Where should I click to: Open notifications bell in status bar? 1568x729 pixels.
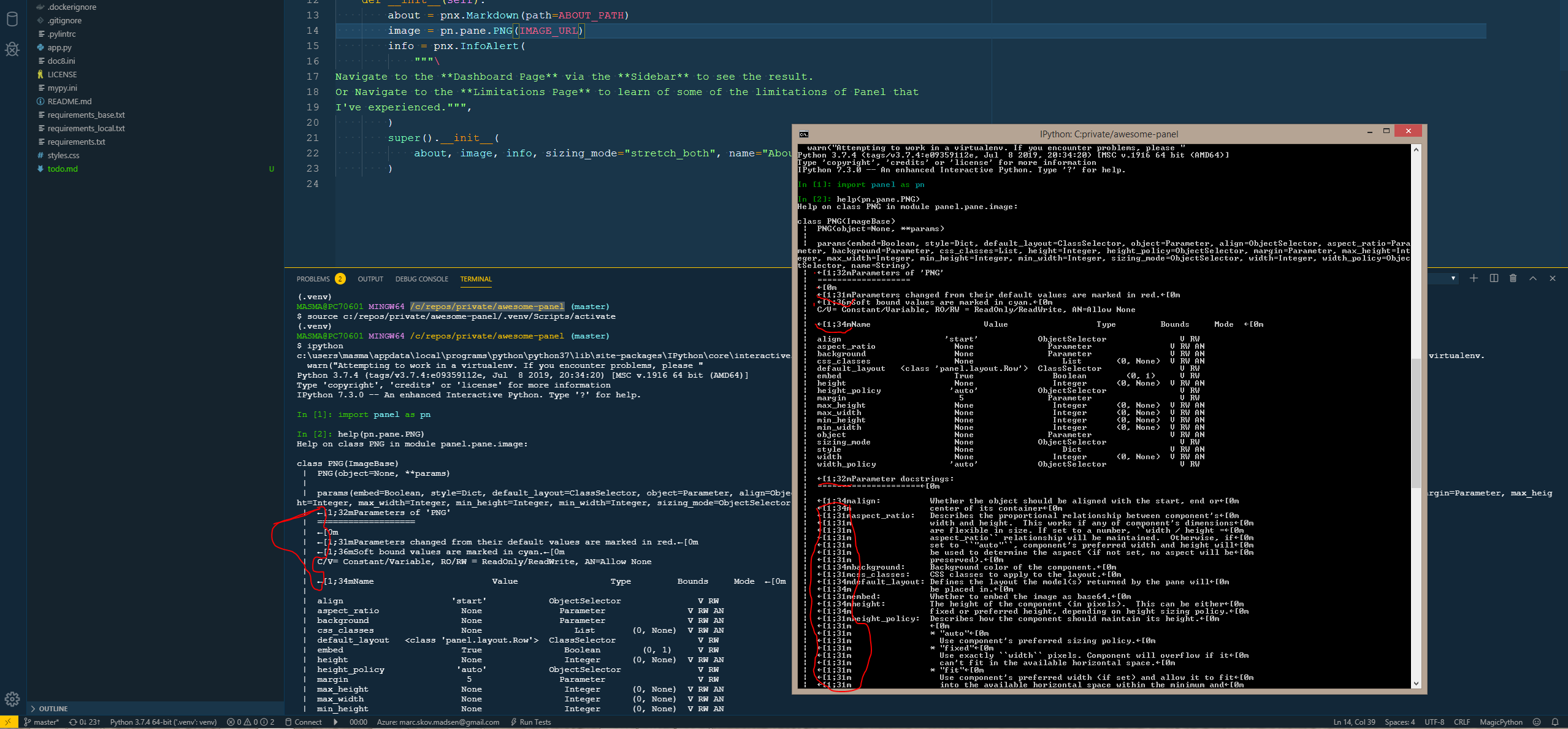pyautogui.click(x=1555, y=722)
